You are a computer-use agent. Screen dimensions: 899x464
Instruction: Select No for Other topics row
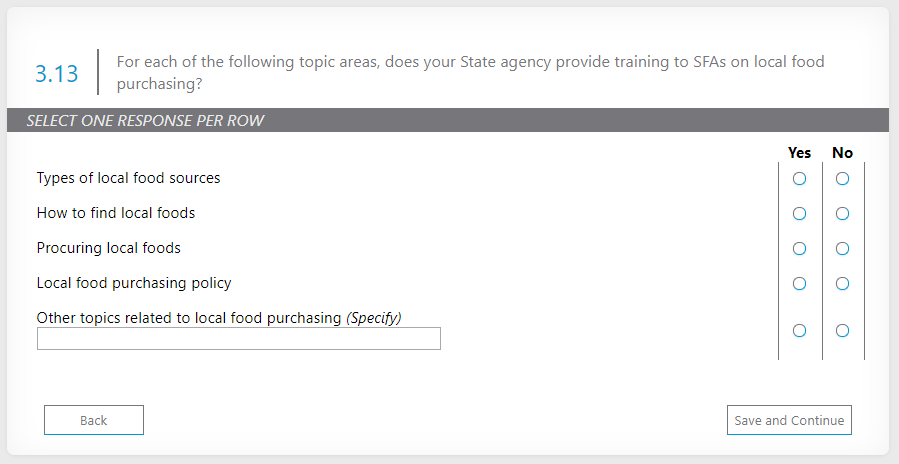tap(843, 331)
